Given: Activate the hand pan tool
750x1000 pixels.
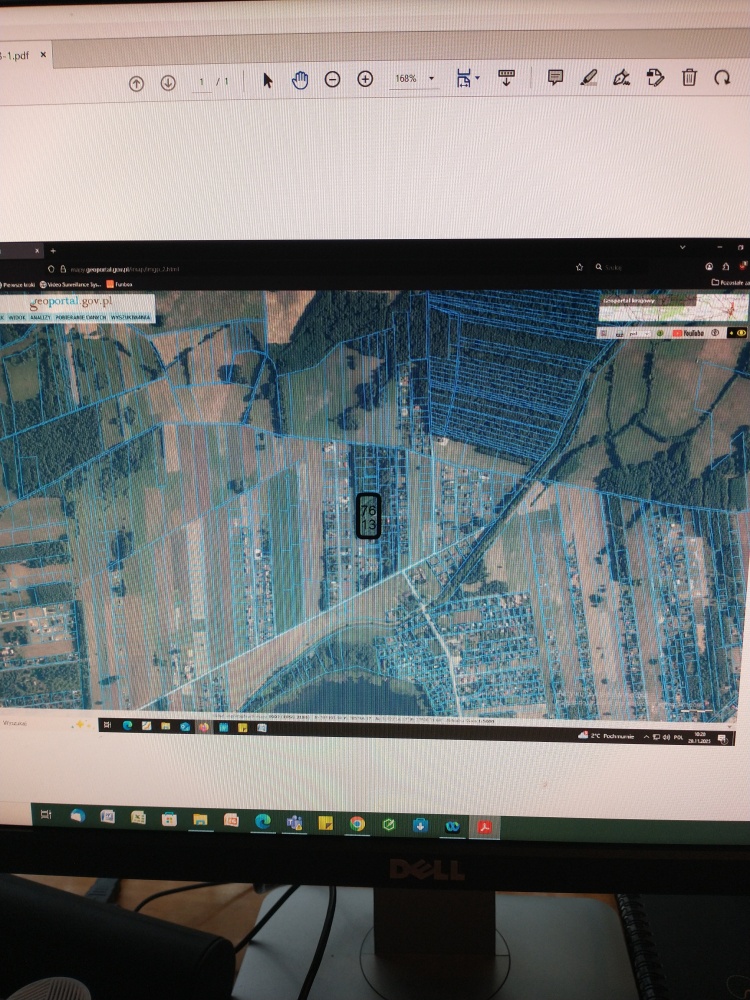Looking at the screenshot, I should 299,80.
